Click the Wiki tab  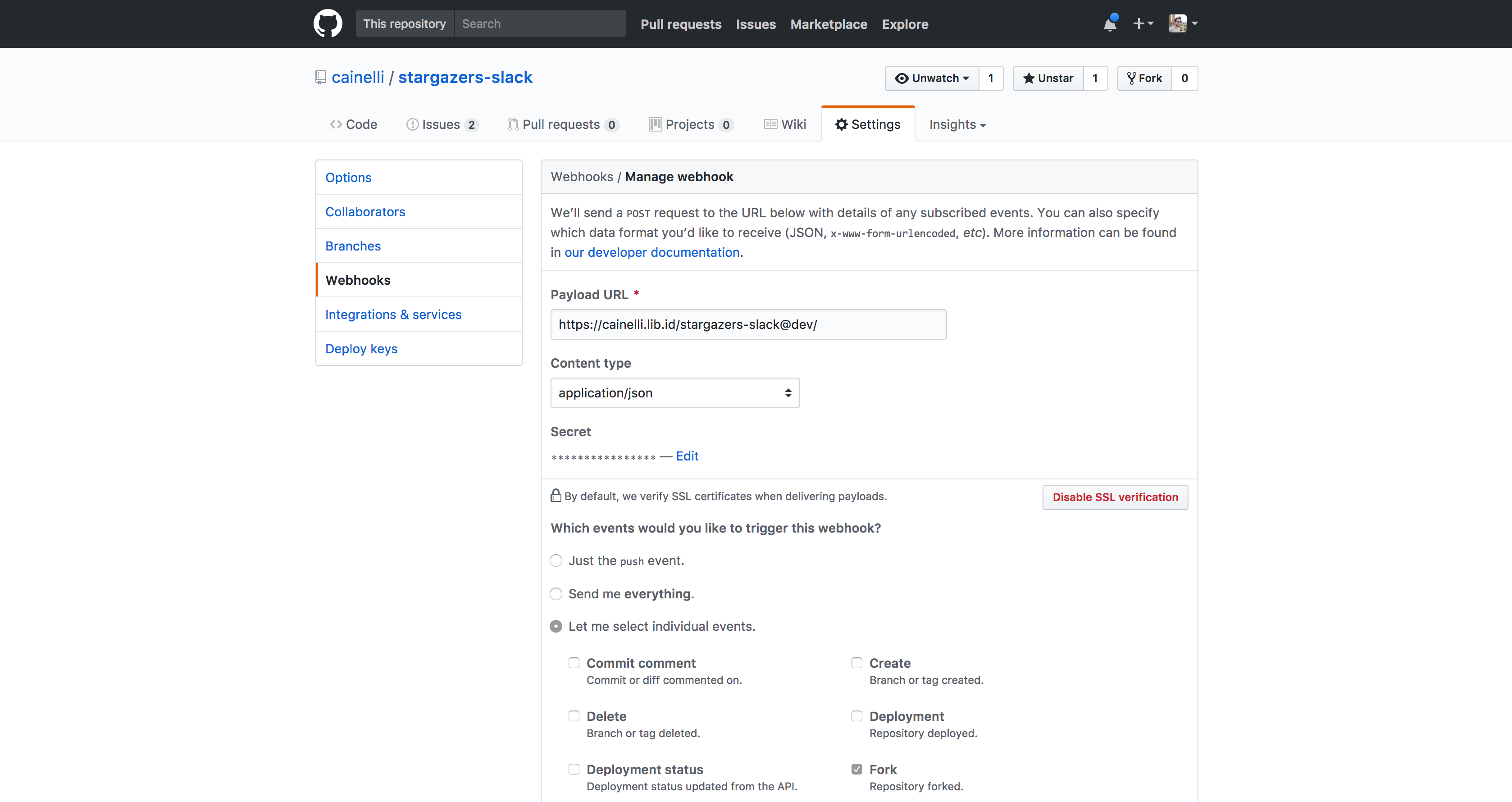(785, 124)
